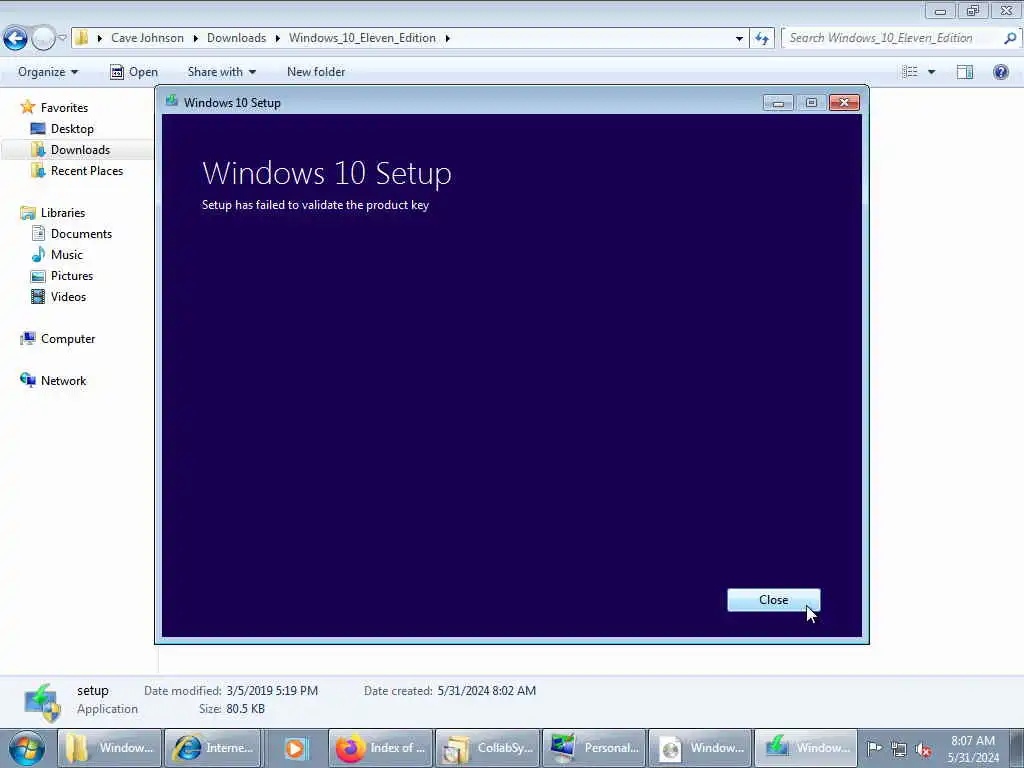Switch to Firefox Index of taskbar button
Image resolution: width=1024 pixels, height=768 pixels.
click(381, 748)
